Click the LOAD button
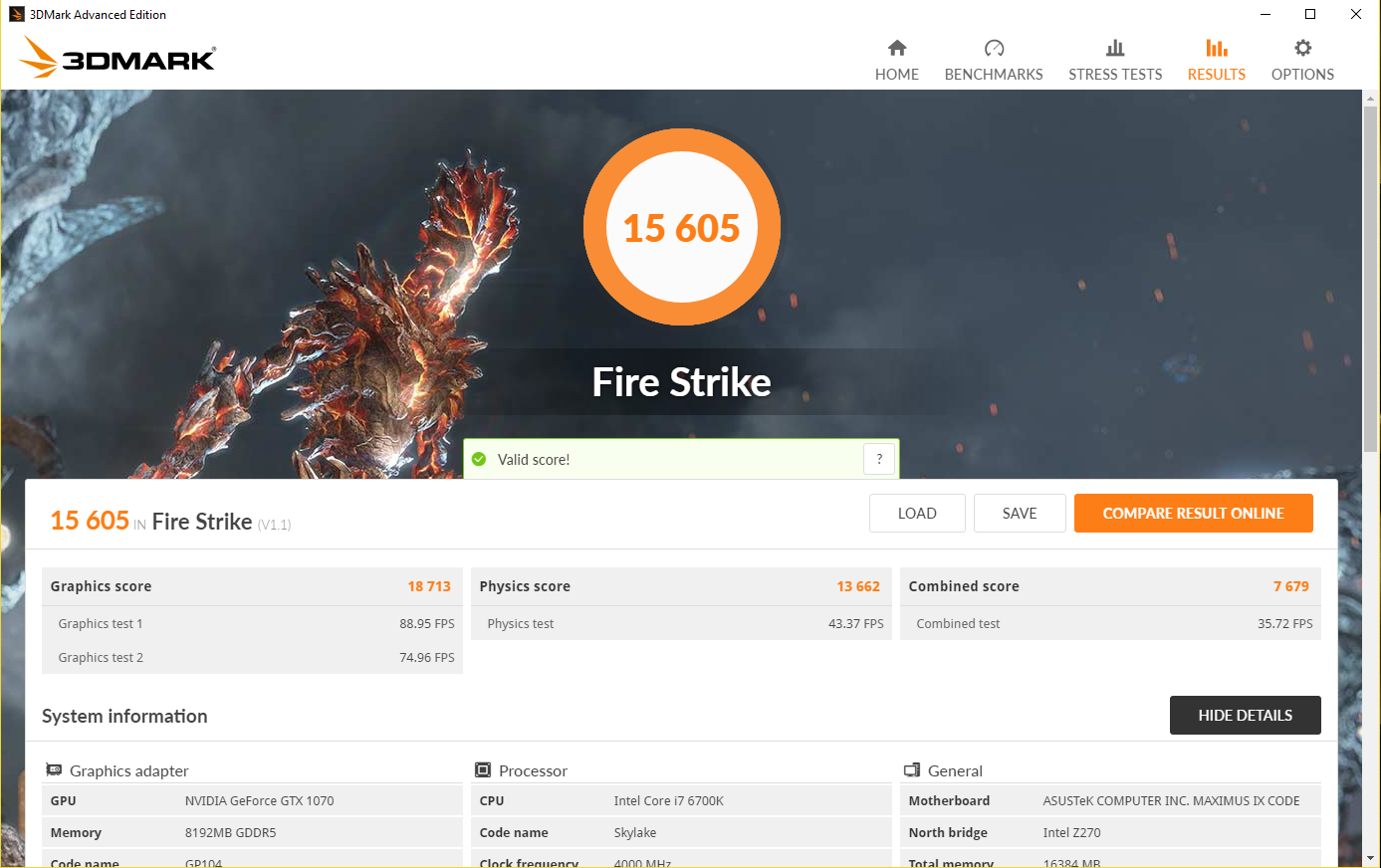The image size is (1381, 868). [917, 514]
